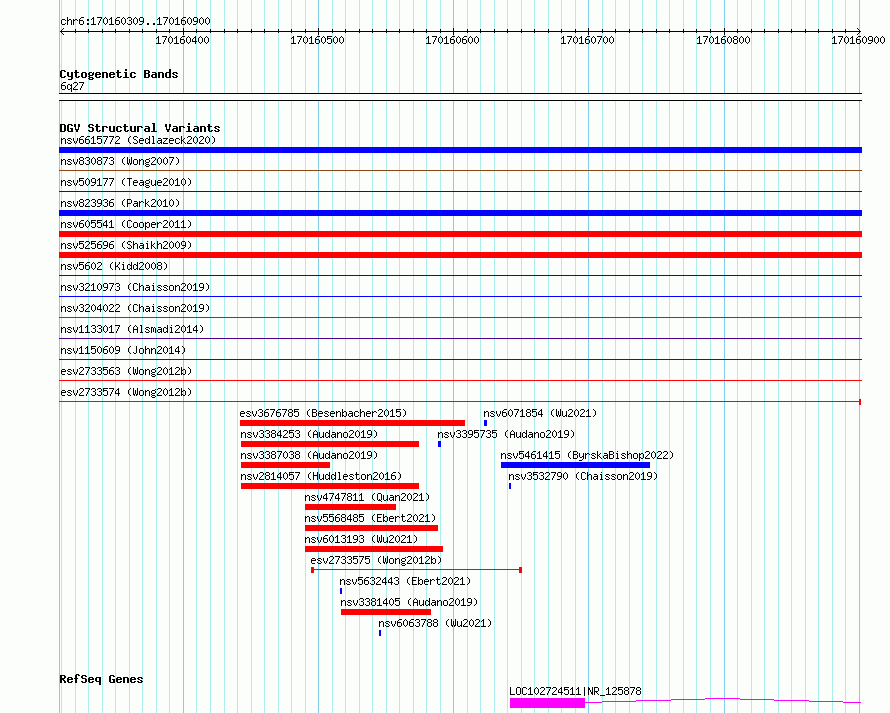The height and width of the screenshot is (713, 890).
Task: Open nsv6071854 (Wu2021) label
Action: point(540,413)
